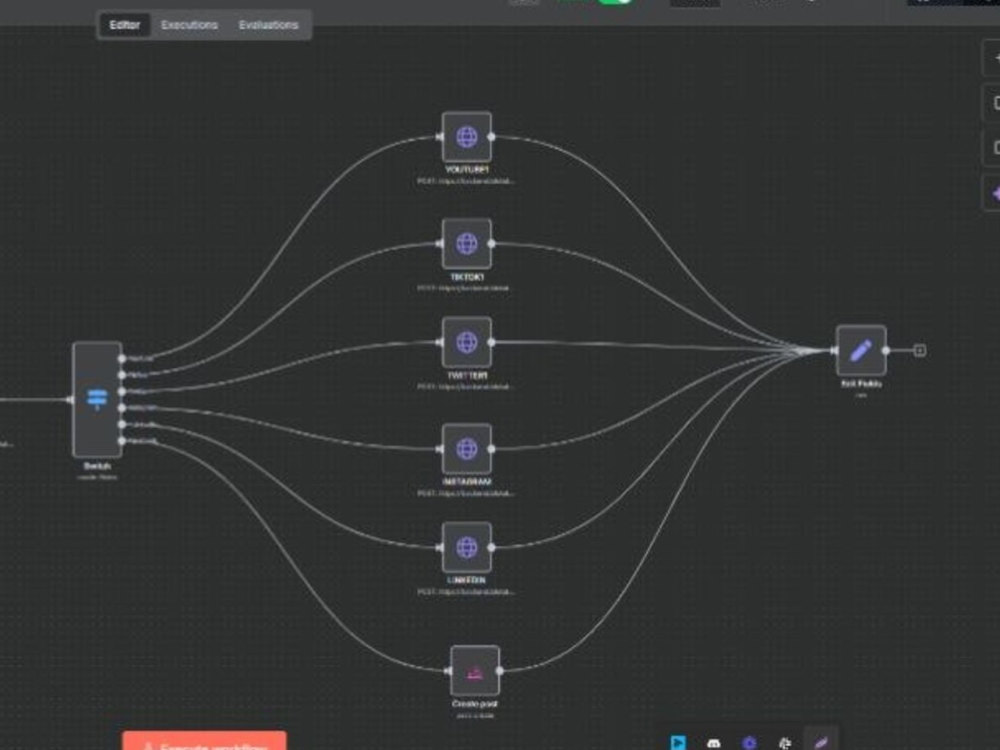Click the INSTAGRAM node output dot
Viewport: 1000px width, 750px height.
pyautogui.click(x=491, y=449)
